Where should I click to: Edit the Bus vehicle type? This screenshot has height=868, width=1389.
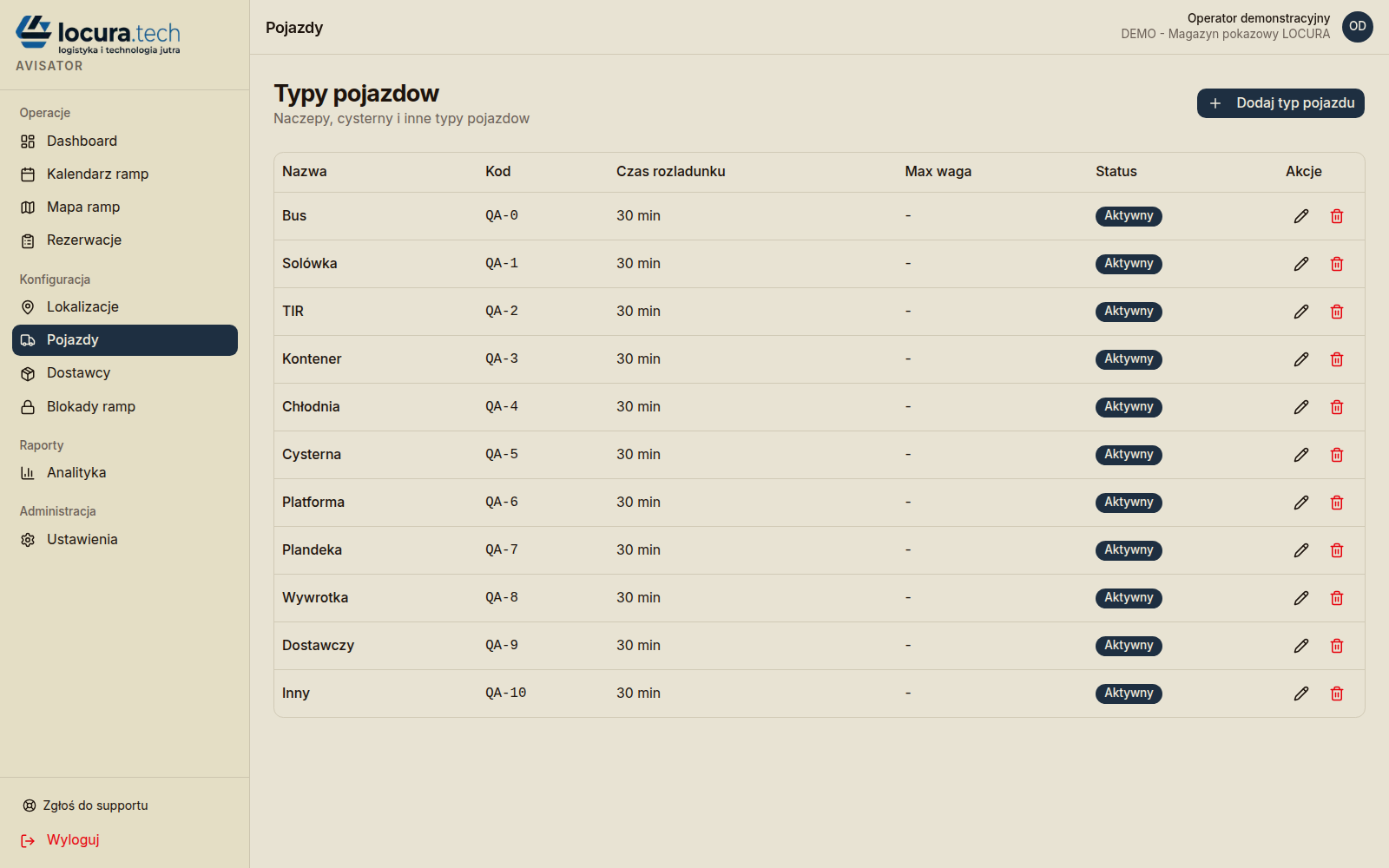pos(1300,216)
